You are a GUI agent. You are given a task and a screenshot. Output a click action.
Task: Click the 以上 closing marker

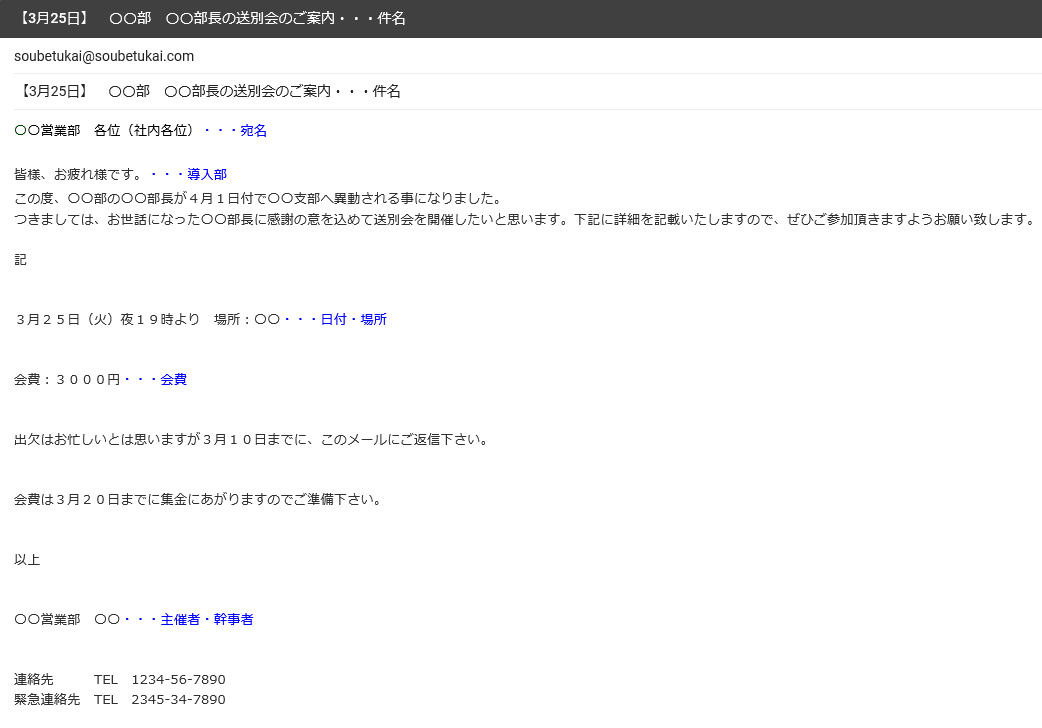coord(26,560)
